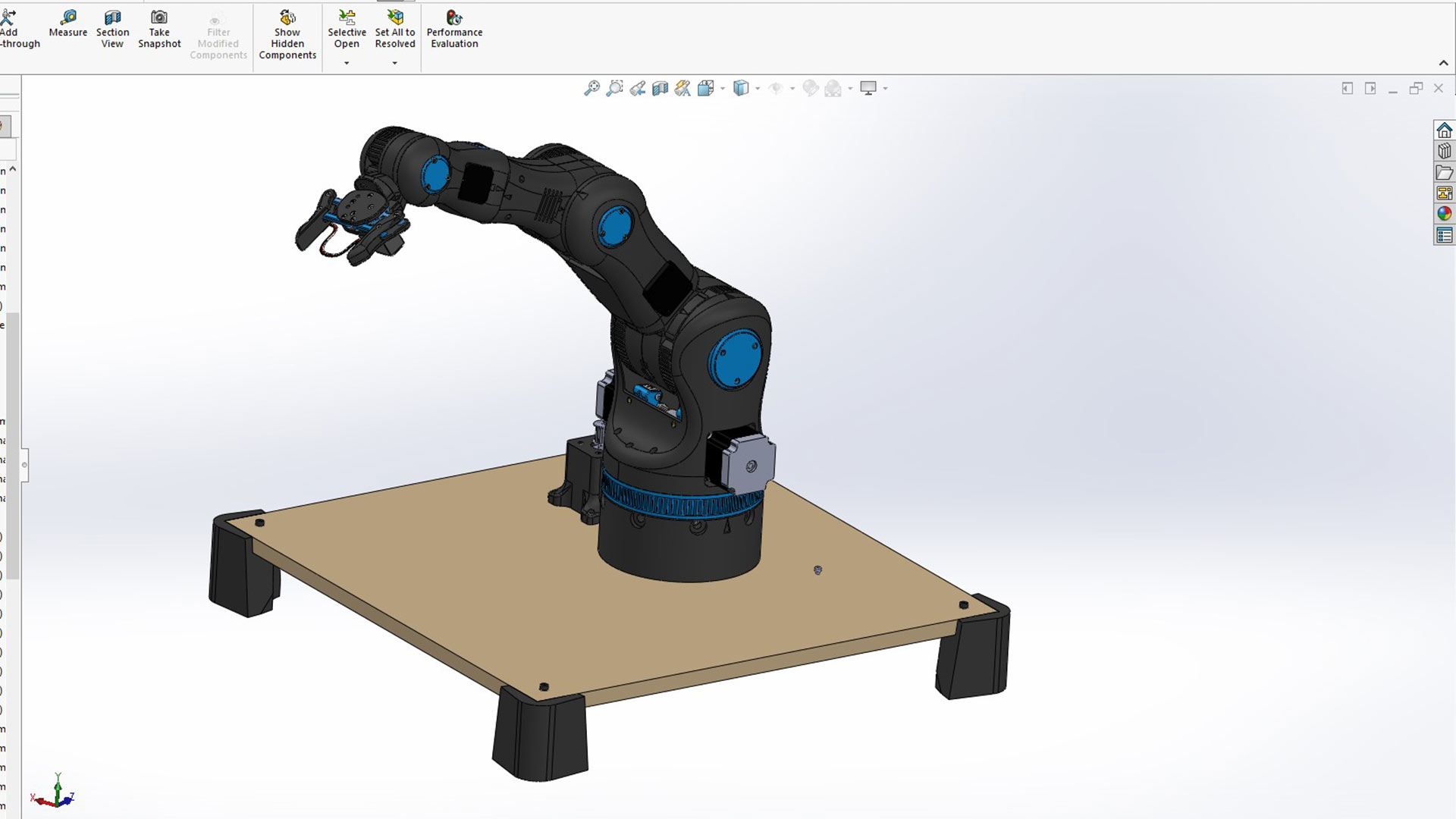This screenshot has height=819, width=1456.
Task: Click the panel splitter collapse handle
Action: click(24, 464)
